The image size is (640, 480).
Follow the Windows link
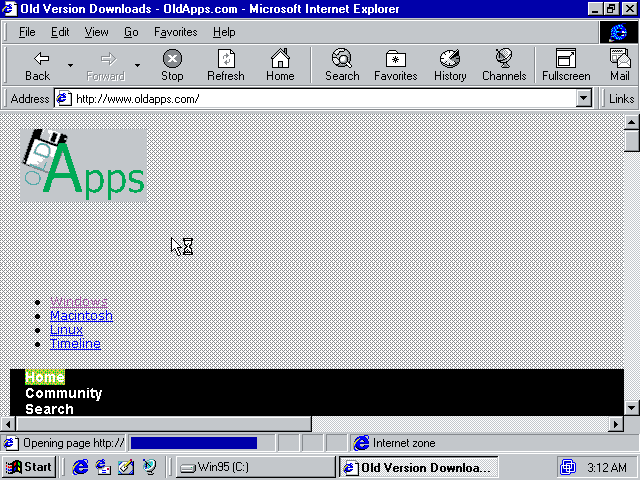tap(79, 302)
